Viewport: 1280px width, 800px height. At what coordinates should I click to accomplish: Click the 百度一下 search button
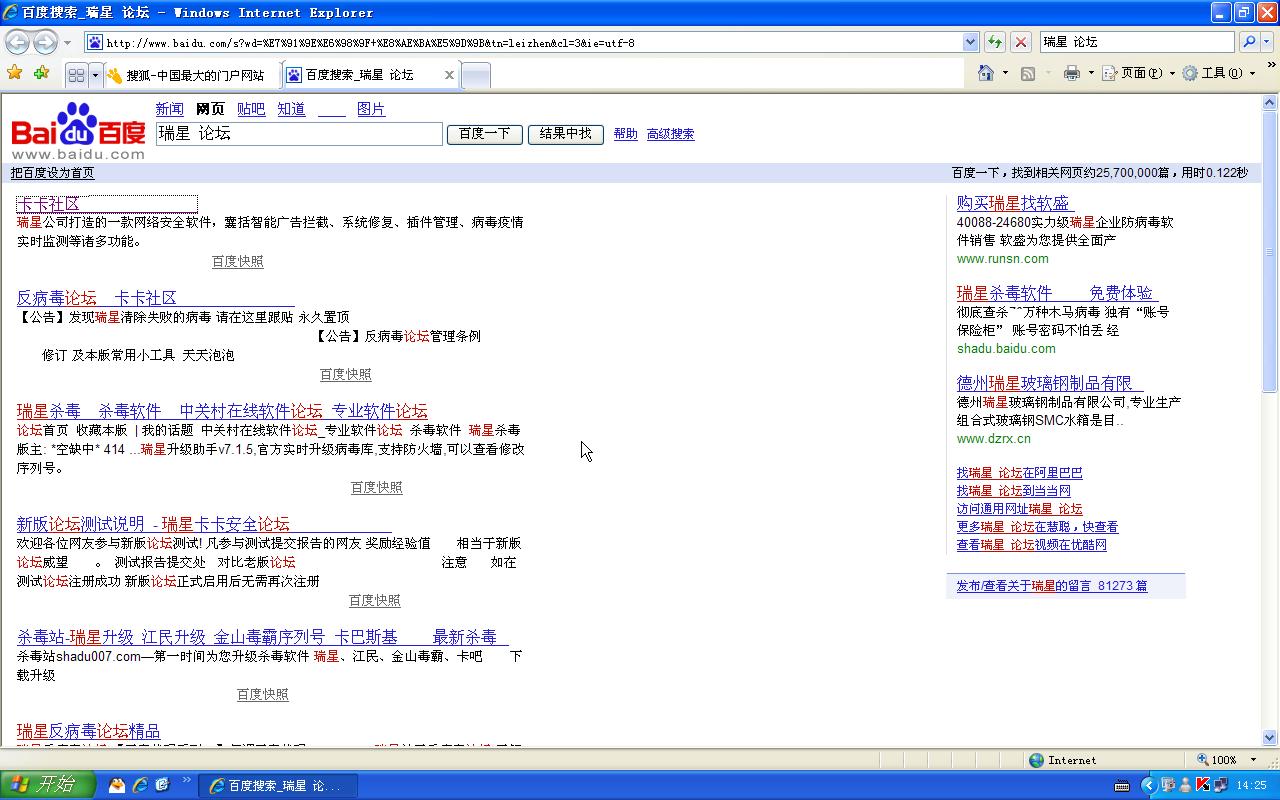[x=484, y=134]
